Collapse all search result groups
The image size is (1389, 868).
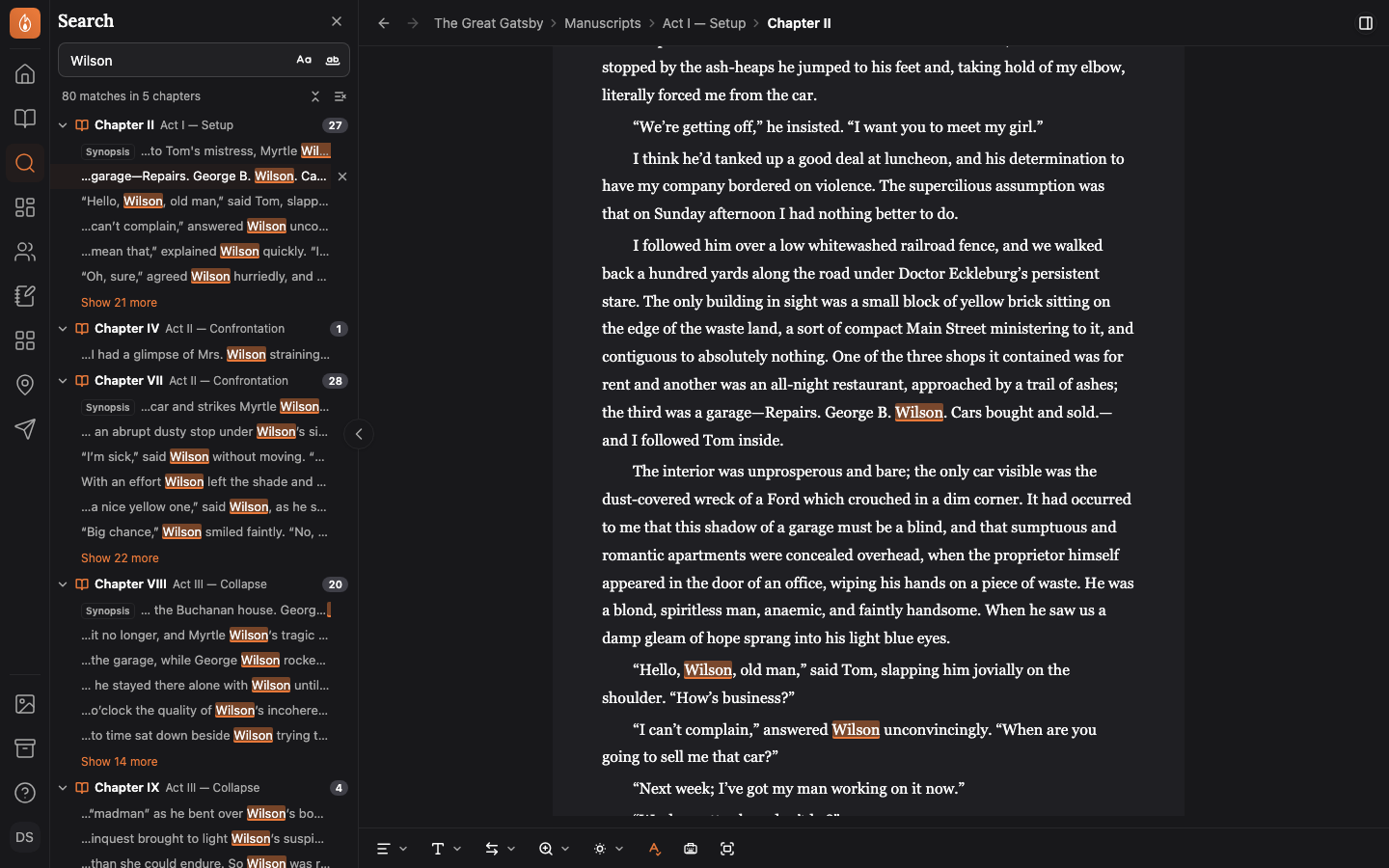click(315, 96)
